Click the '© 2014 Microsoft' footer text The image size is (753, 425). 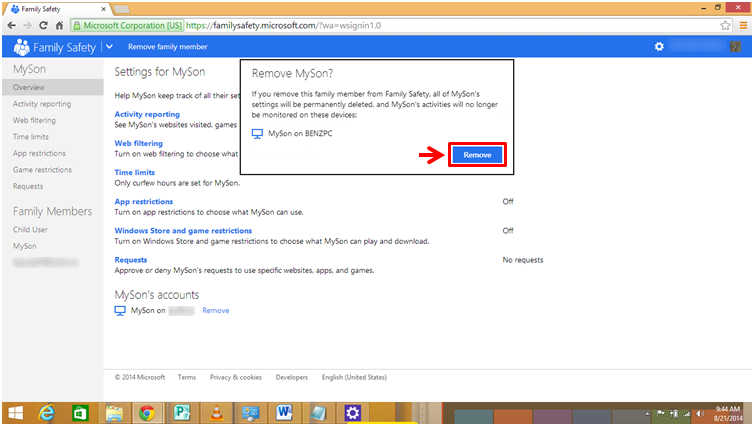pos(140,377)
